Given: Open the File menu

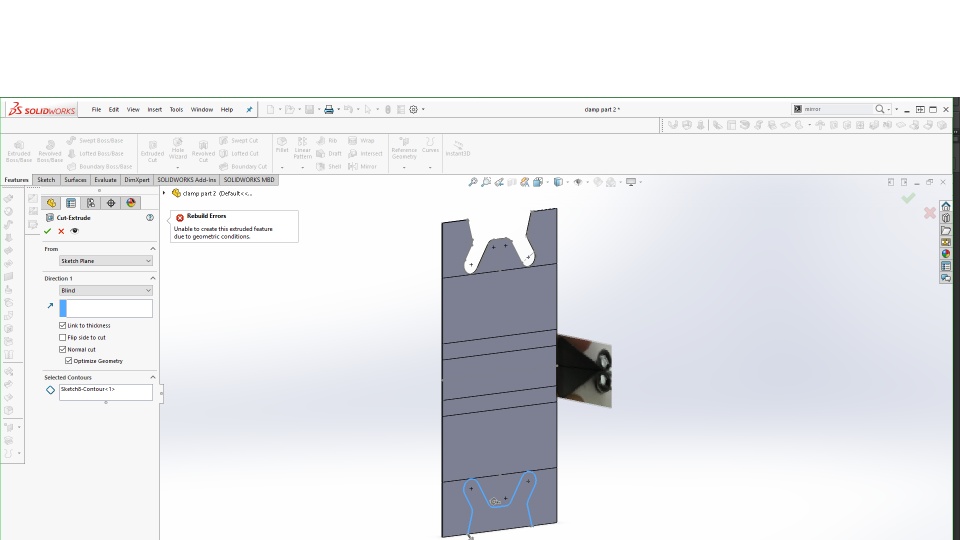Looking at the screenshot, I should coord(96,110).
